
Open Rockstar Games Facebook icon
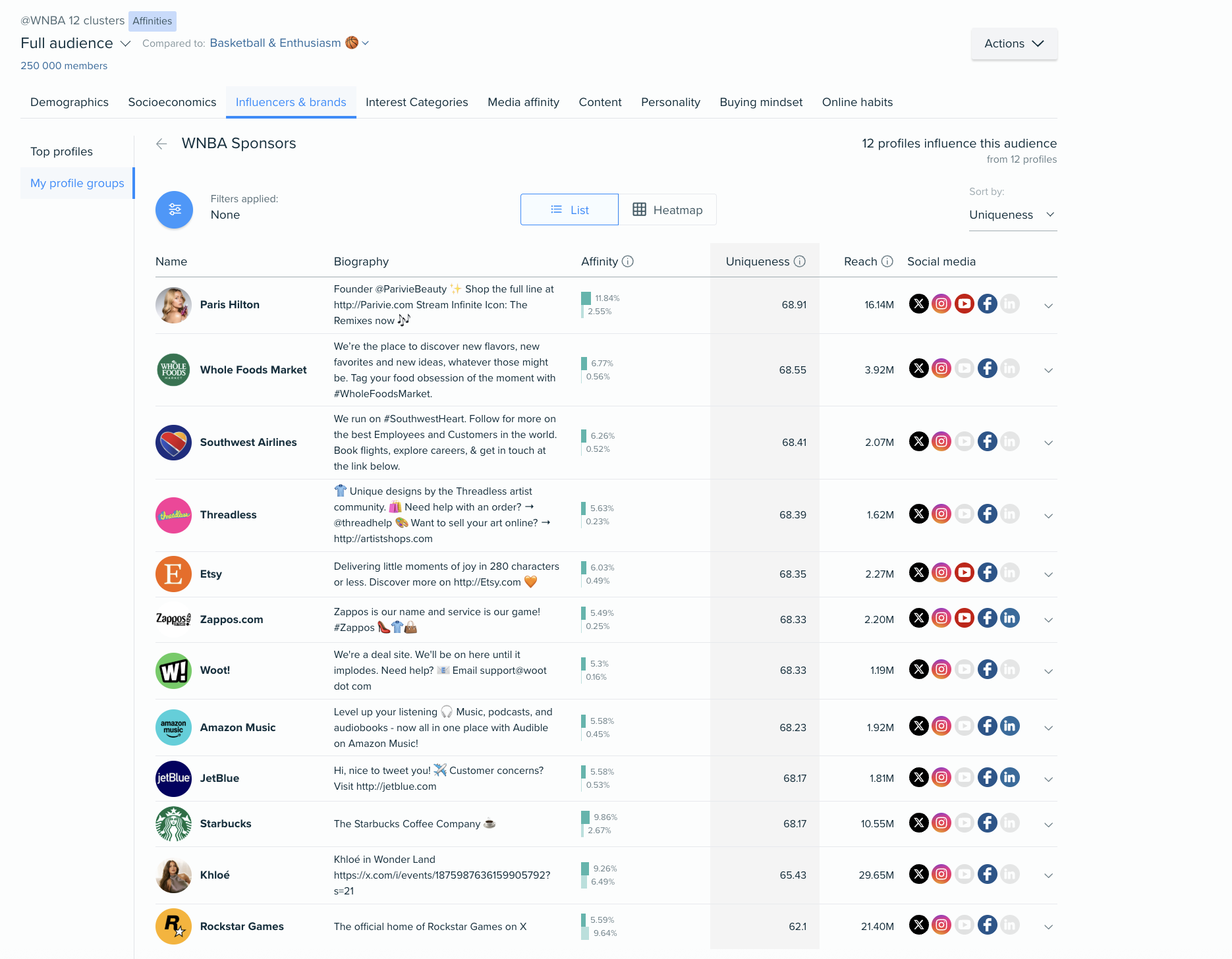[x=987, y=925]
